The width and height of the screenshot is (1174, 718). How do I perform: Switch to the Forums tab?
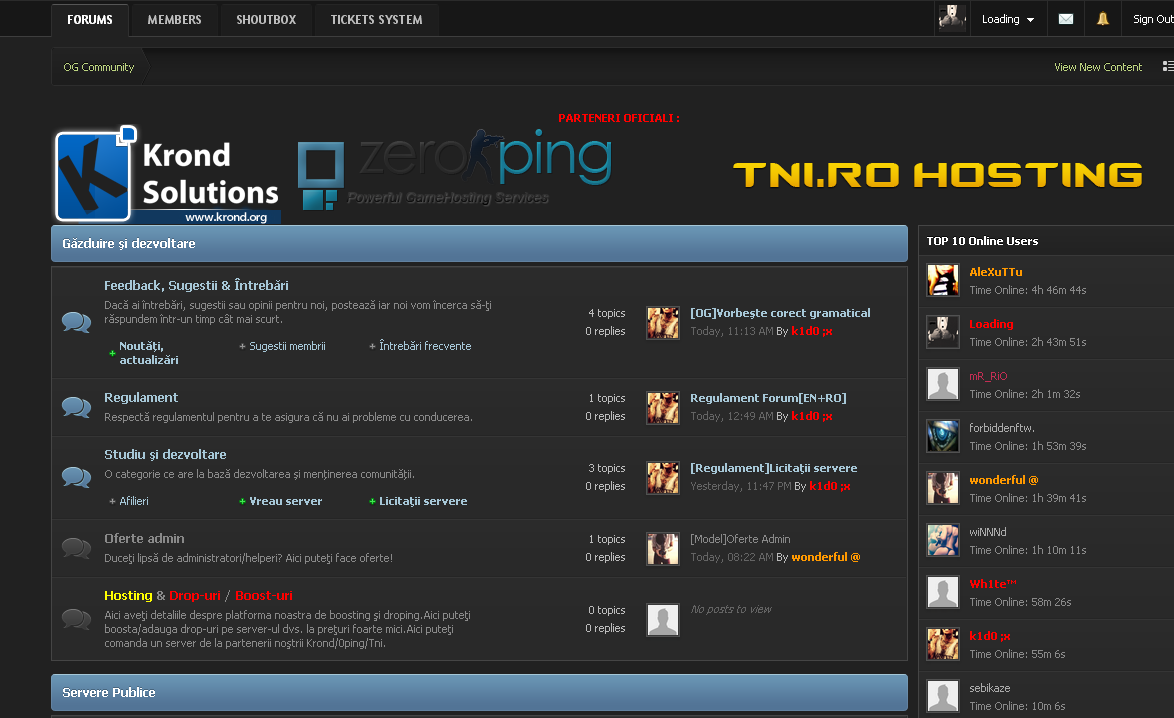pyautogui.click(x=90, y=19)
